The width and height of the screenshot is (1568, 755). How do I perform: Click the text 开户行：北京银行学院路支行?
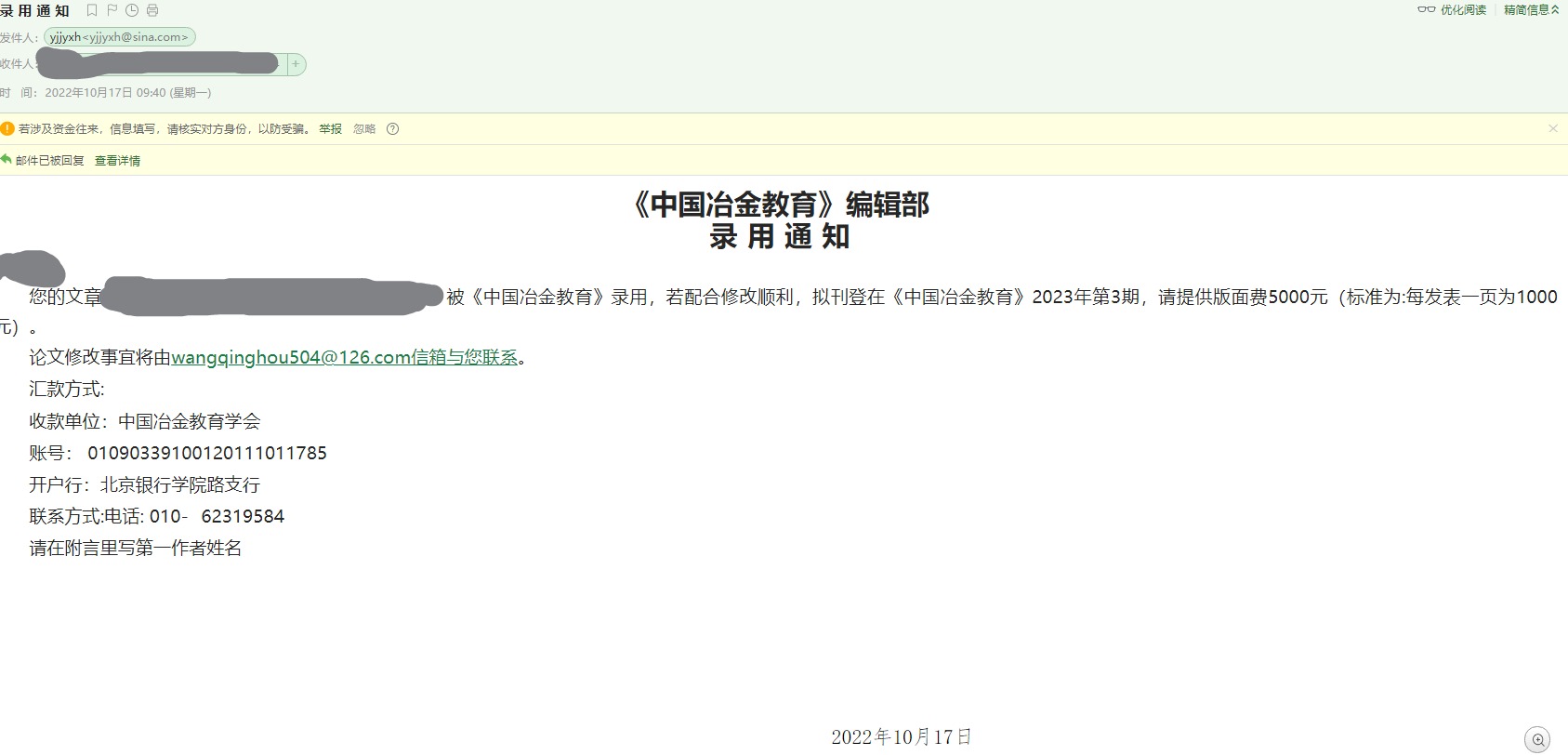[145, 484]
